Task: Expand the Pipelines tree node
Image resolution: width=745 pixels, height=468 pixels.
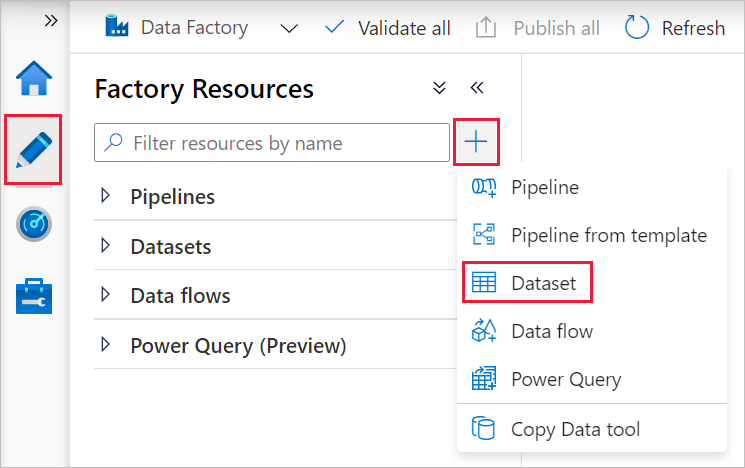Action: click(x=106, y=196)
